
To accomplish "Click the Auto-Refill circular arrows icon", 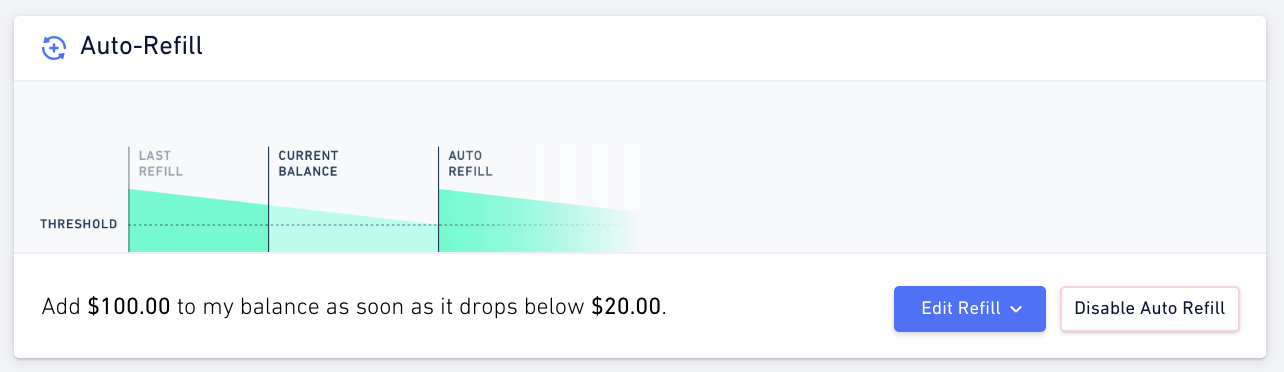I will click(54, 47).
